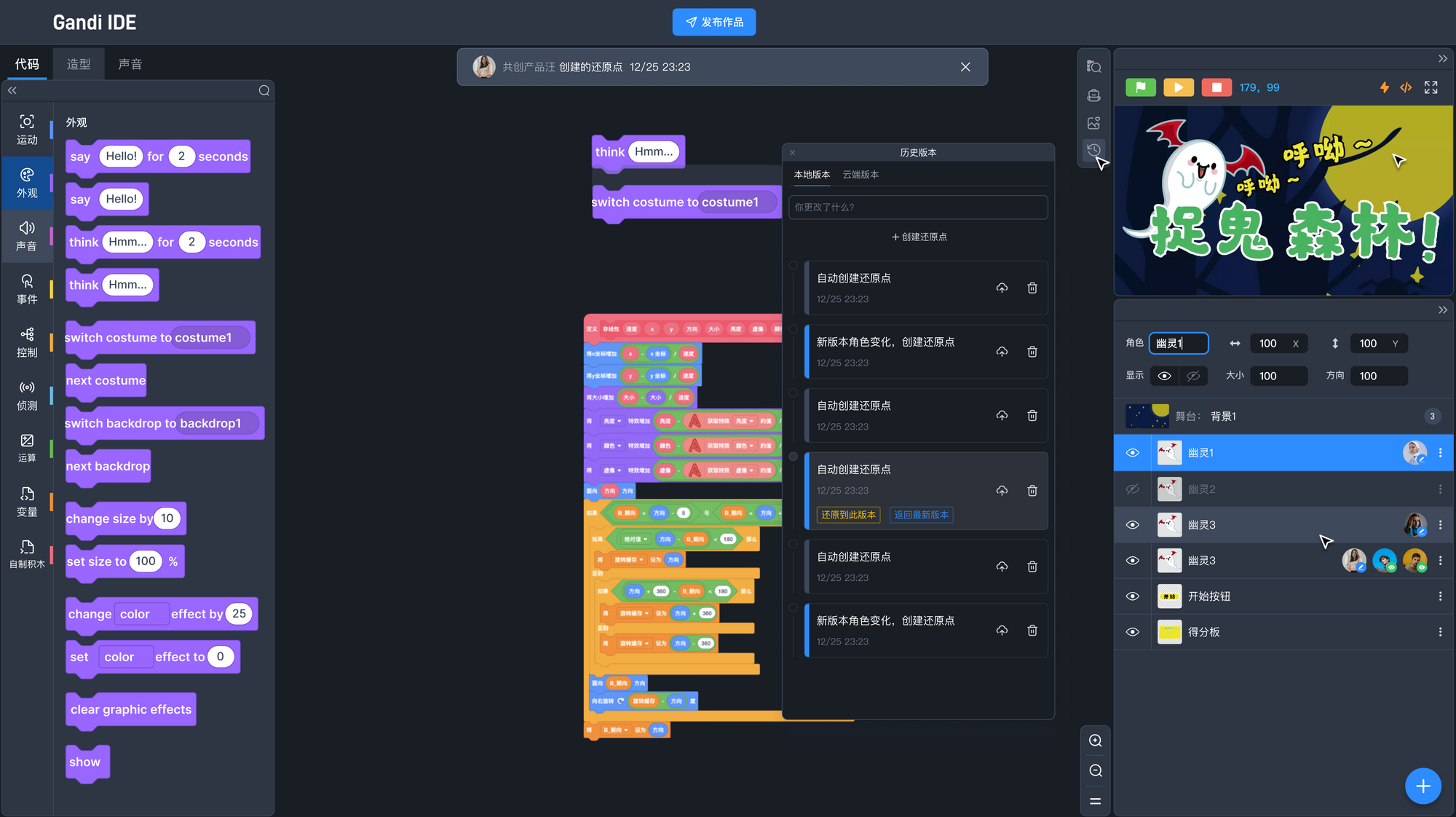The image size is (1456, 817).
Task: Enter fullscreen stage mode
Action: coord(1431,87)
